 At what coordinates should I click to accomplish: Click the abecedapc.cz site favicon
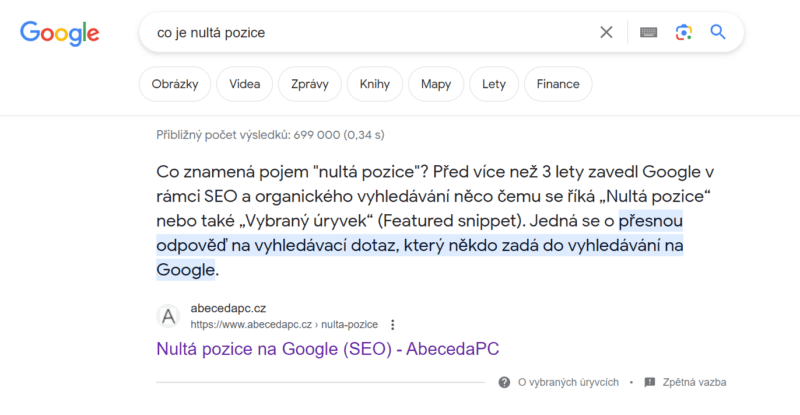click(x=168, y=316)
